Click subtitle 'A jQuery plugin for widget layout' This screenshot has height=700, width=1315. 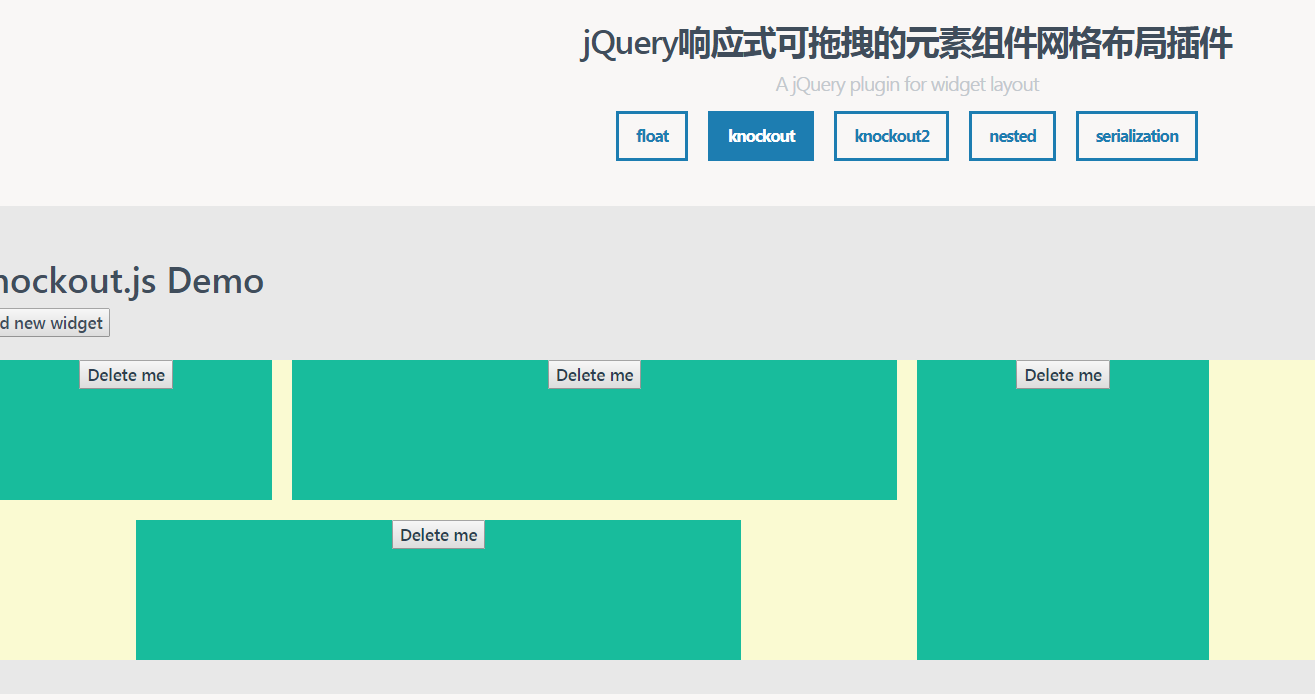tap(907, 85)
